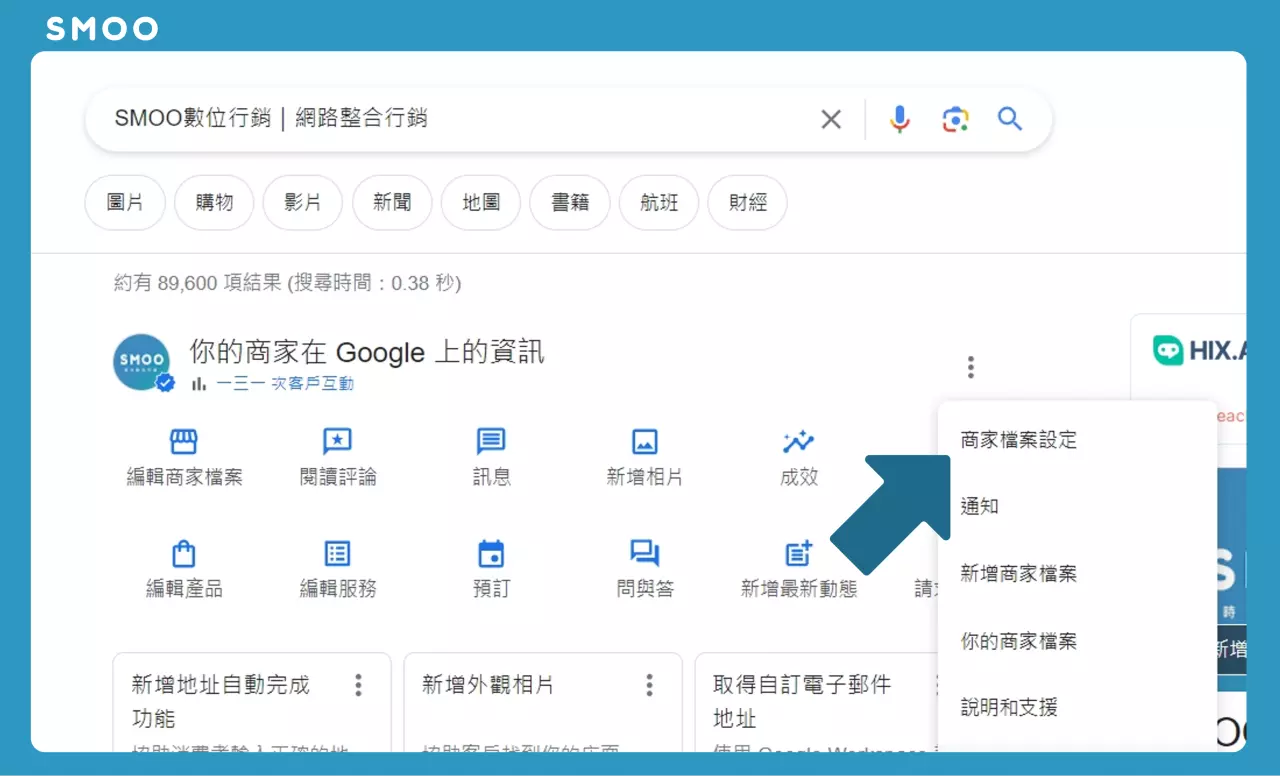The image size is (1280, 781).
Task: Open three-dot menu on 新增外觀相片 card
Action: (649, 685)
